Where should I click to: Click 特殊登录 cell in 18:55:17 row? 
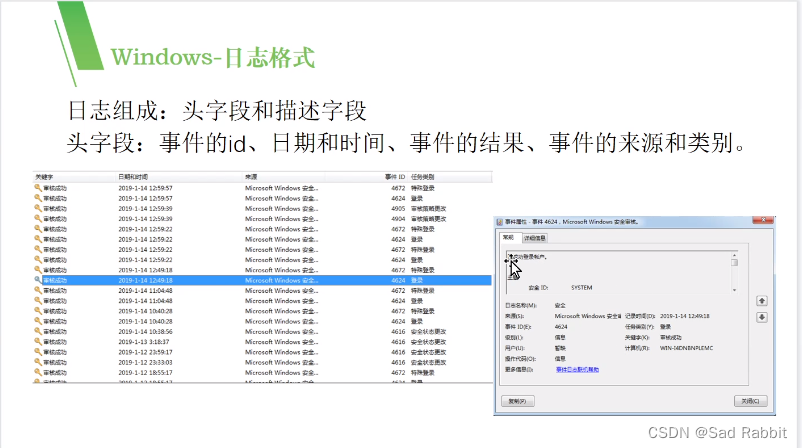422,372
